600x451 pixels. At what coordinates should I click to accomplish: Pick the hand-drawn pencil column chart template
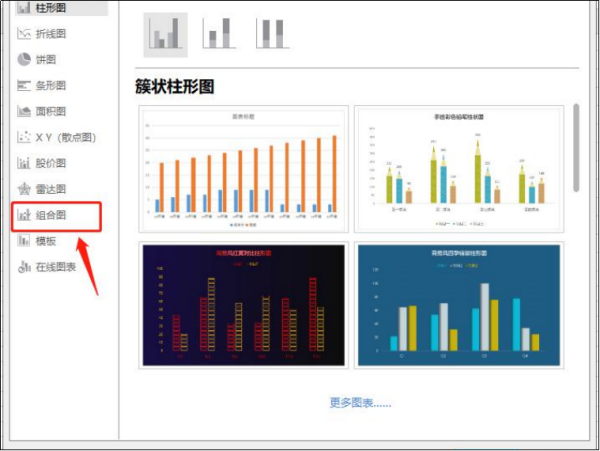tap(459, 169)
